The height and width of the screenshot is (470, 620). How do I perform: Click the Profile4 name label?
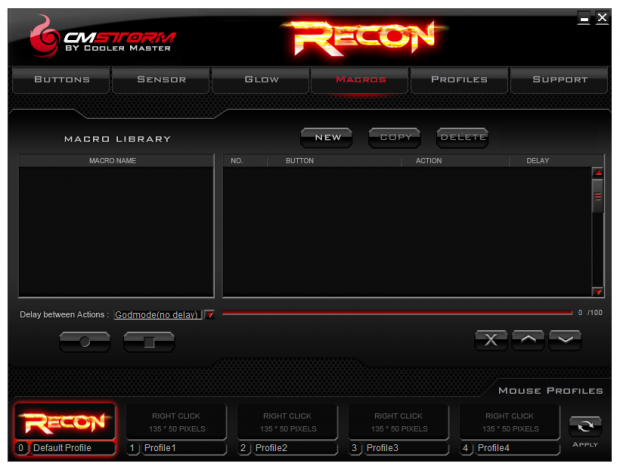pos(517,448)
